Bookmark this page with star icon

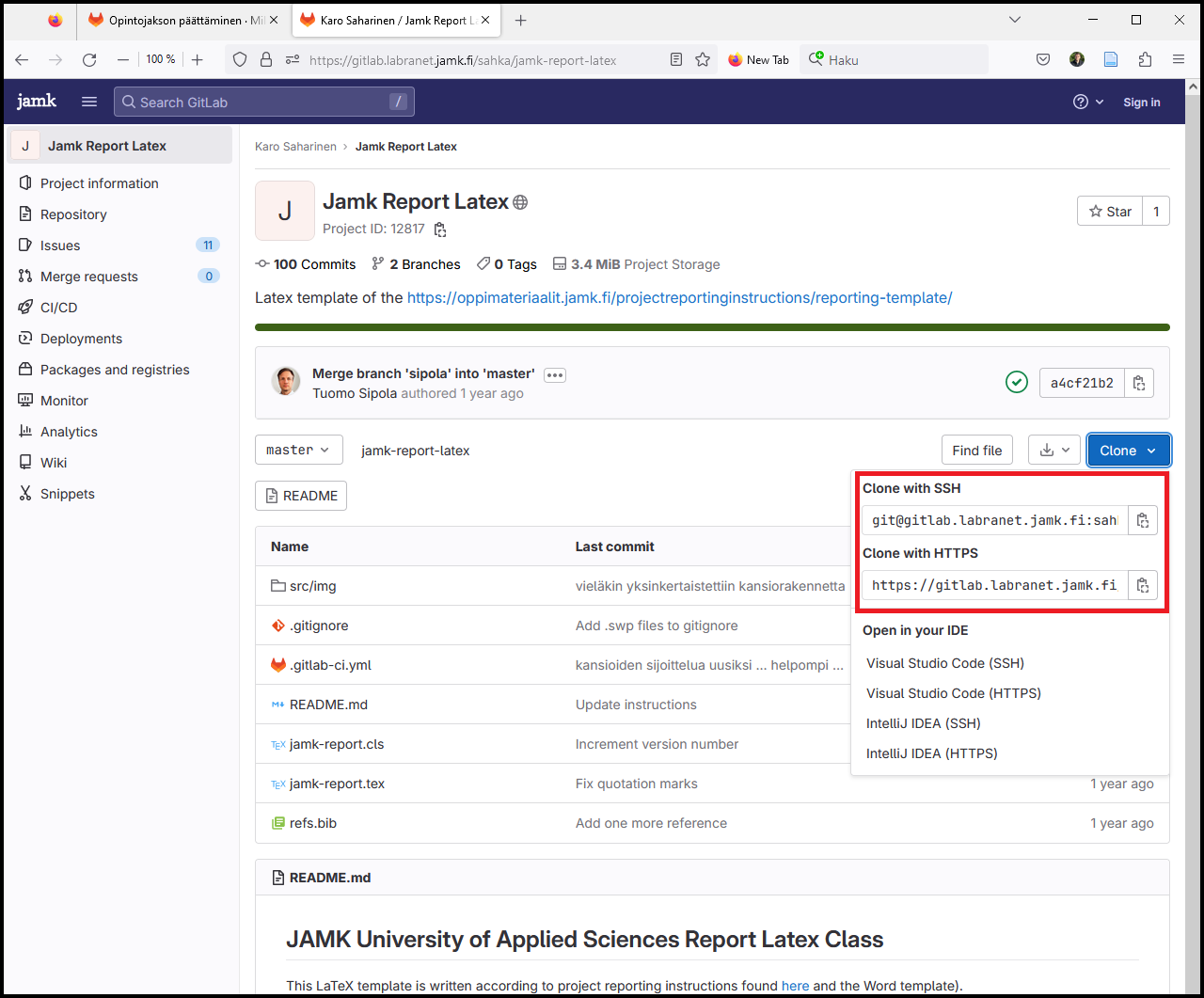coord(703,59)
